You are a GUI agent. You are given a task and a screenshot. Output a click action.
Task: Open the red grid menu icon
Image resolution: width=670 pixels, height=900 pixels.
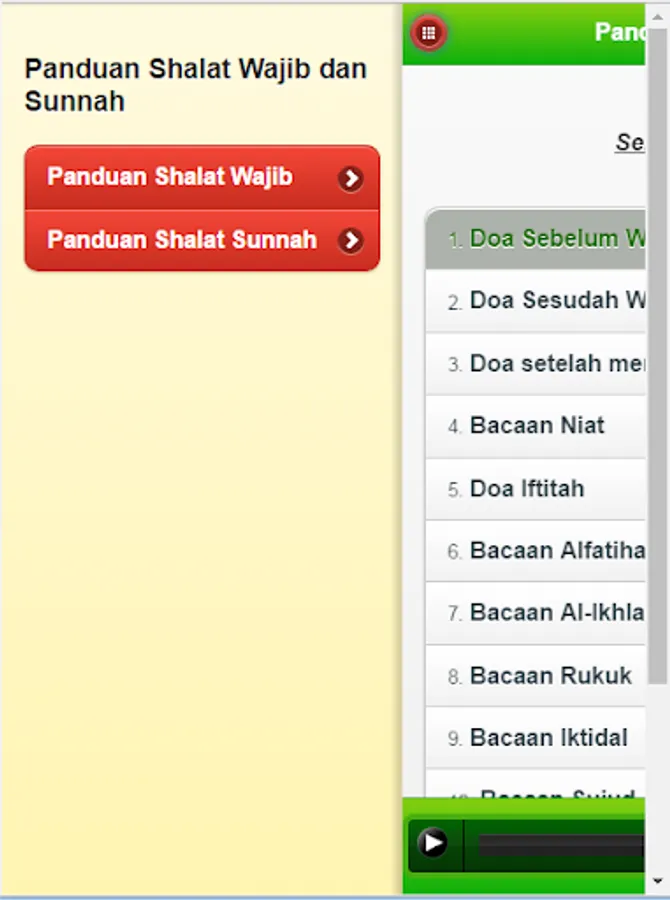[429, 33]
